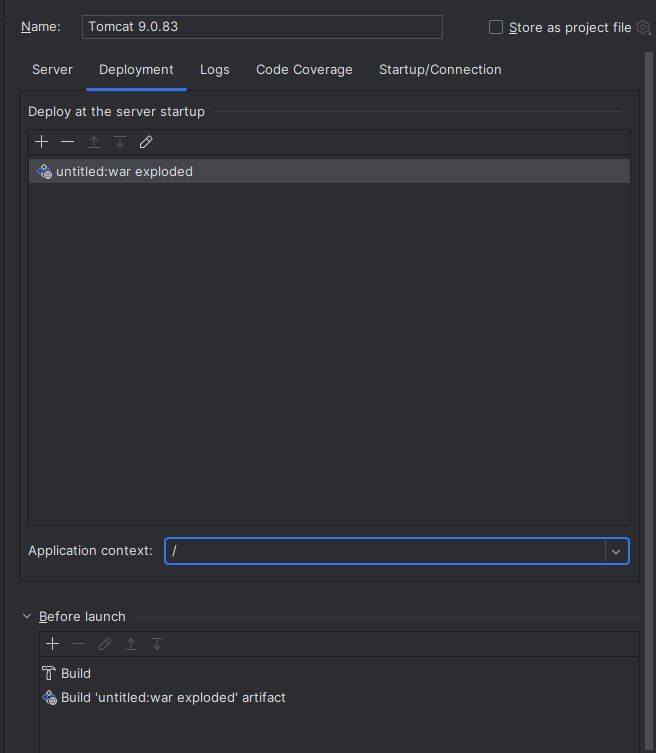The width and height of the screenshot is (656, 753).
Task: Open gear settings next to Store as project file
Action: pyautogui.click(x=644, y=27)
